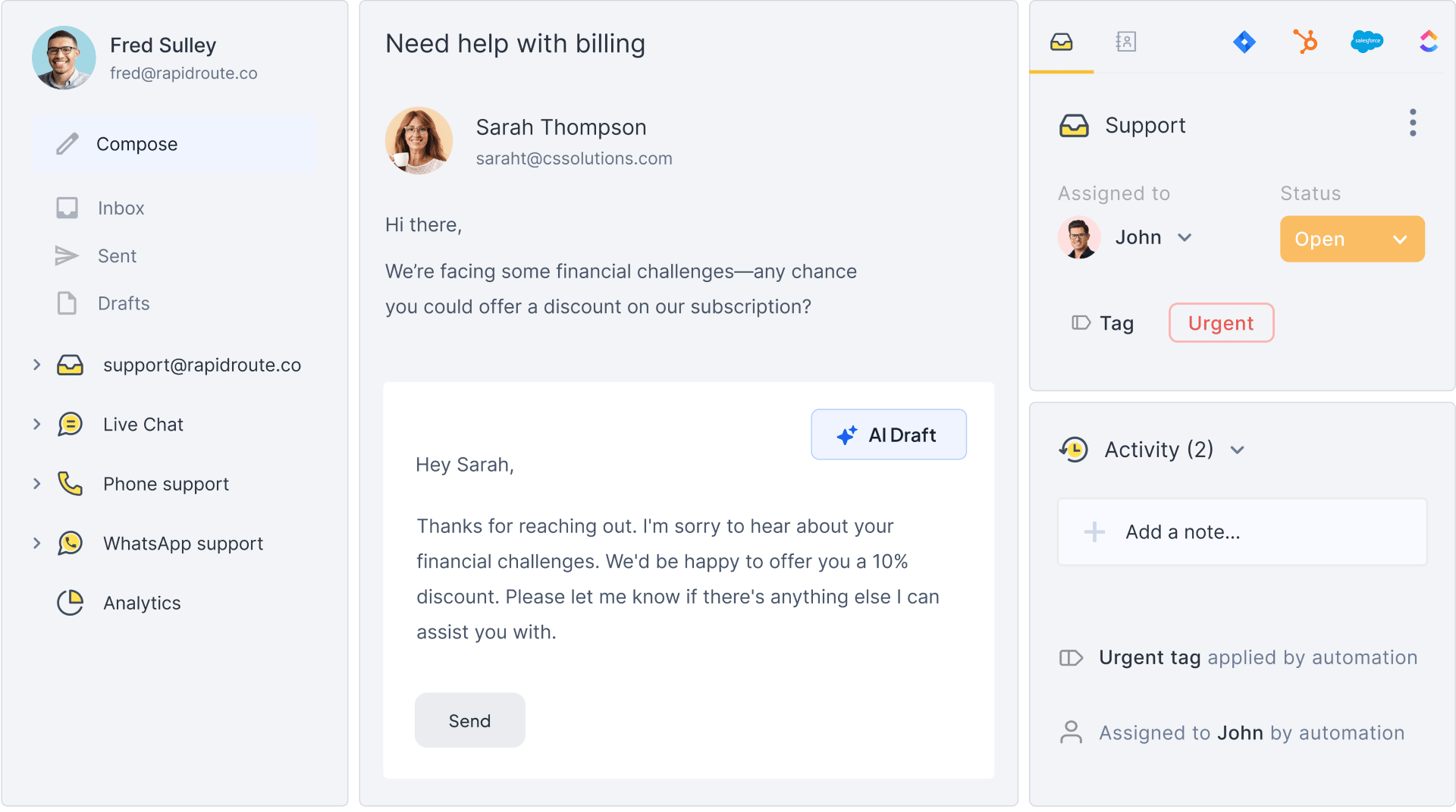Collapse the Activity (2) list
The height and width of the screenshot is (812, 1456).
[x=1238, y=450]
